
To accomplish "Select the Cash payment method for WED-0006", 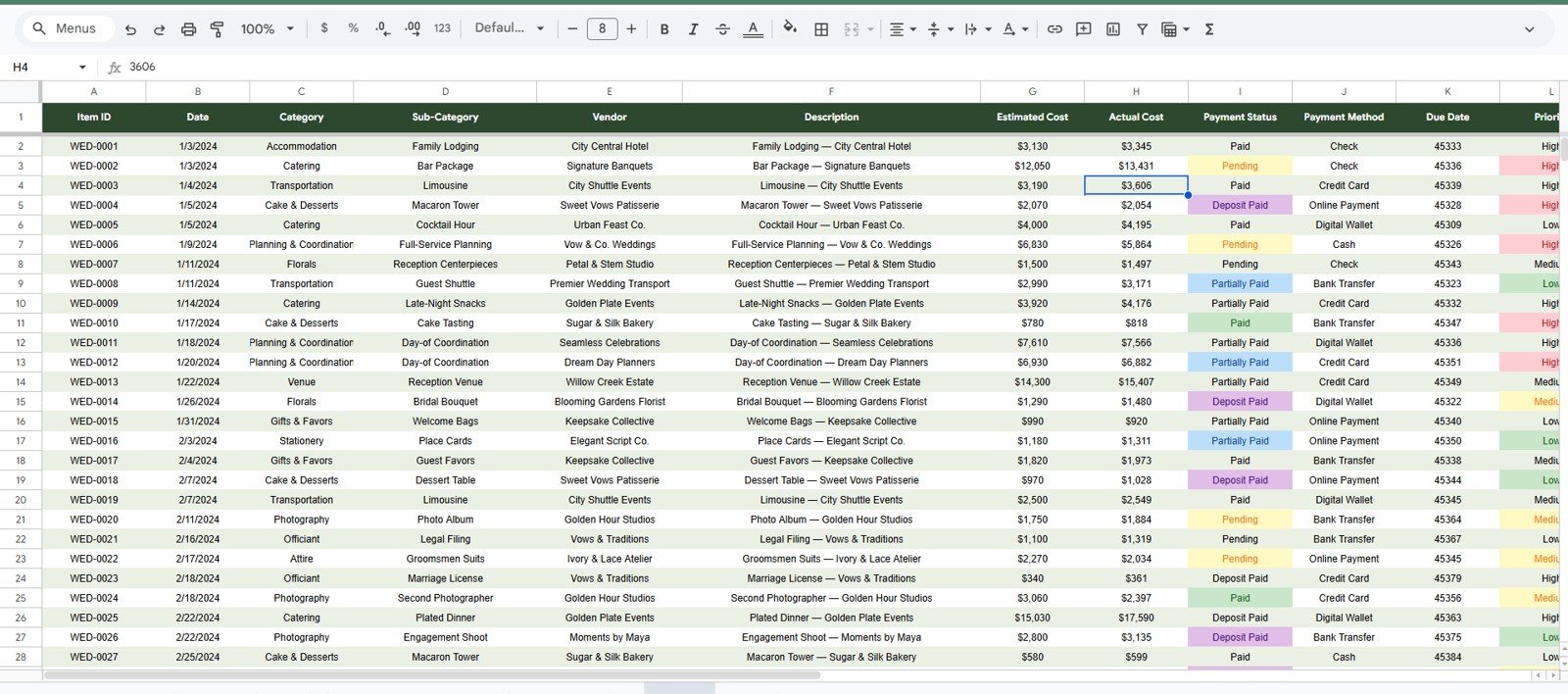I will [x=1344, y=244].
